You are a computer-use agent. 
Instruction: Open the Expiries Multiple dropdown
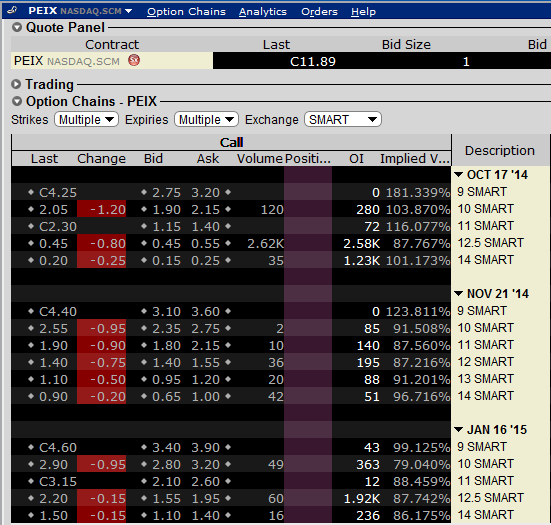206,119
